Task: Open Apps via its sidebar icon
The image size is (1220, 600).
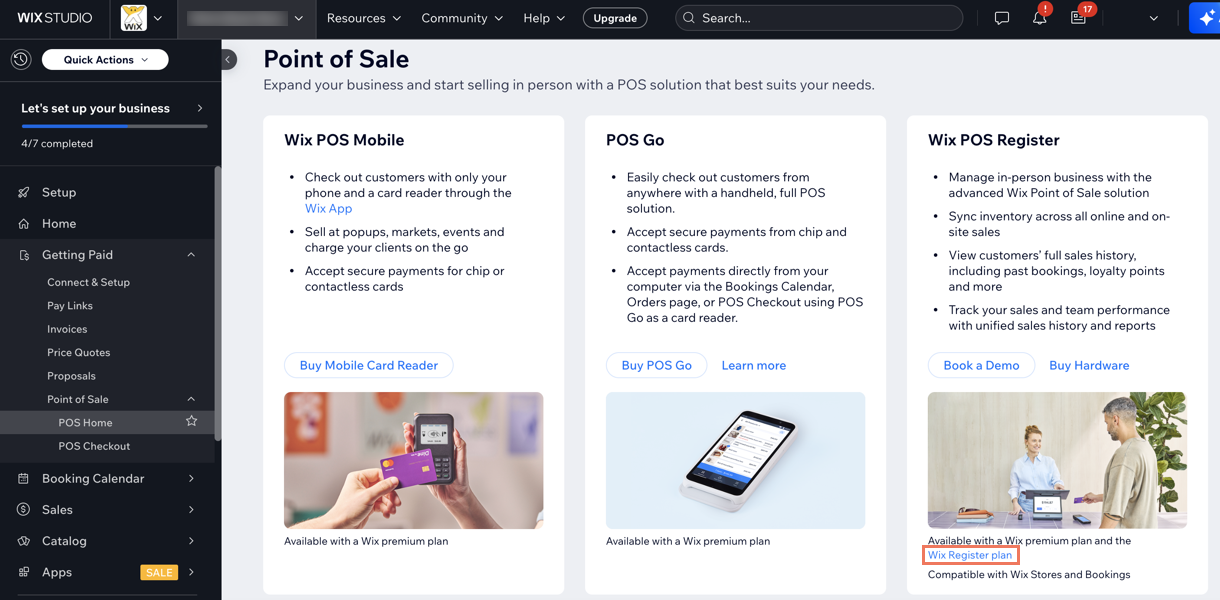Action: (x=22, y=571)
